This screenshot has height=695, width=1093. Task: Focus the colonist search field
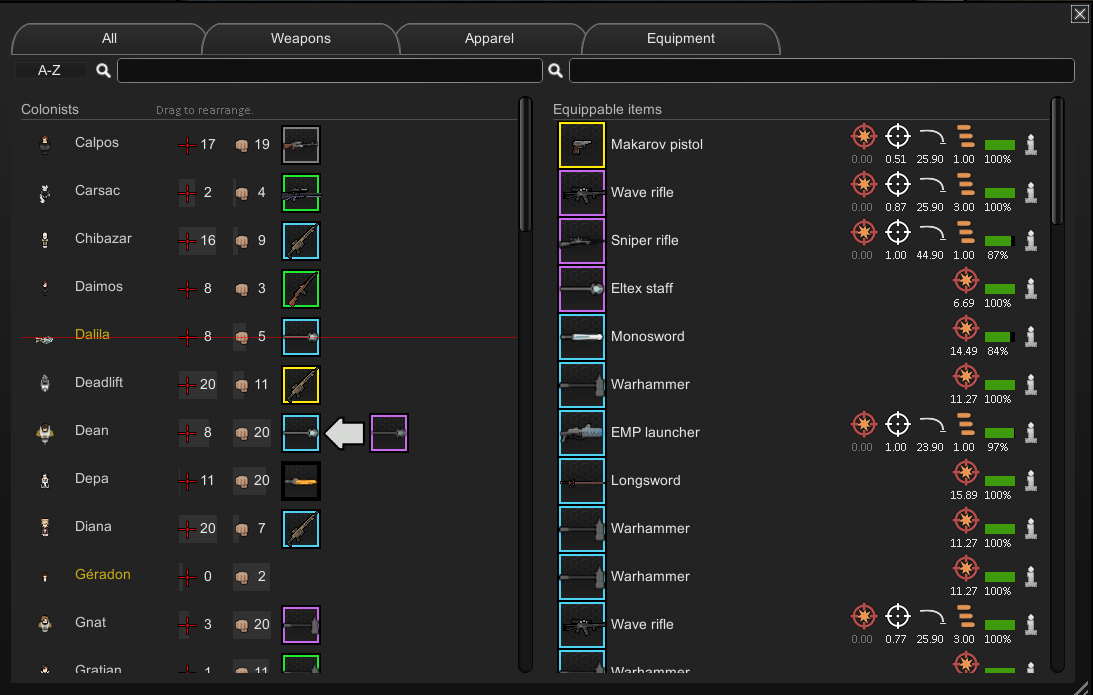click(330, 70)
